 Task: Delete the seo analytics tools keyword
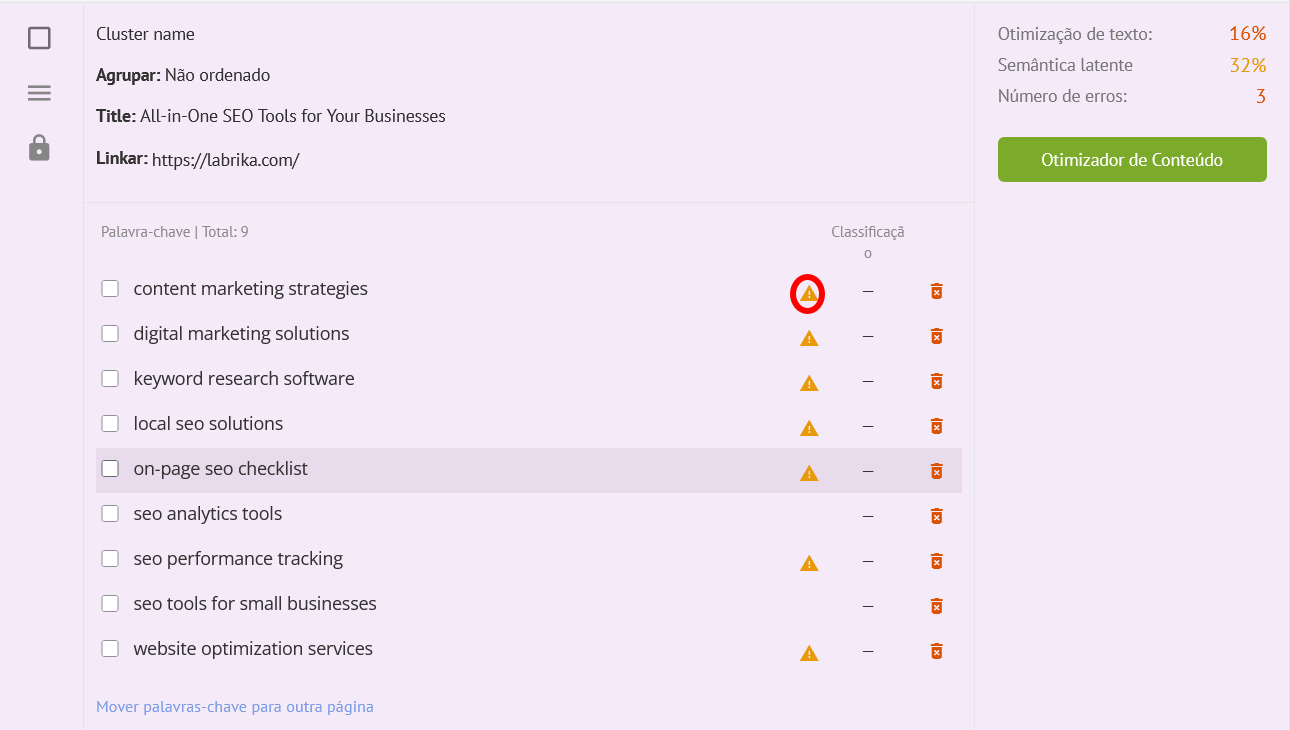click(x=936, y=516)
